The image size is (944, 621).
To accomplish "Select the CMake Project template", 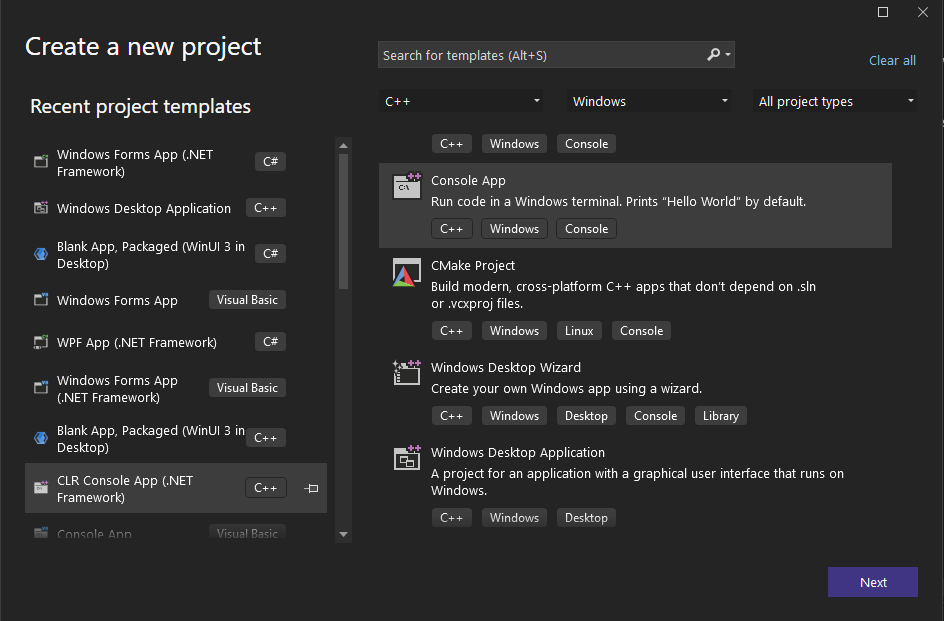I will click(635, 299).
